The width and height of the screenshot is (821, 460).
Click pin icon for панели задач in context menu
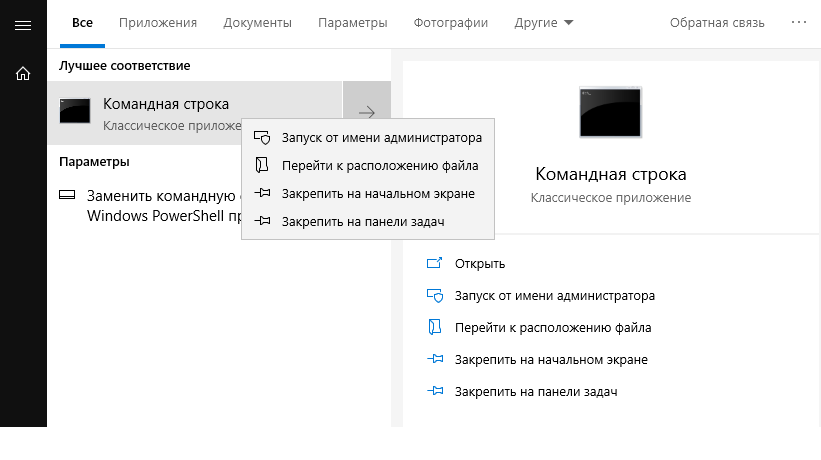click(262, 221)
